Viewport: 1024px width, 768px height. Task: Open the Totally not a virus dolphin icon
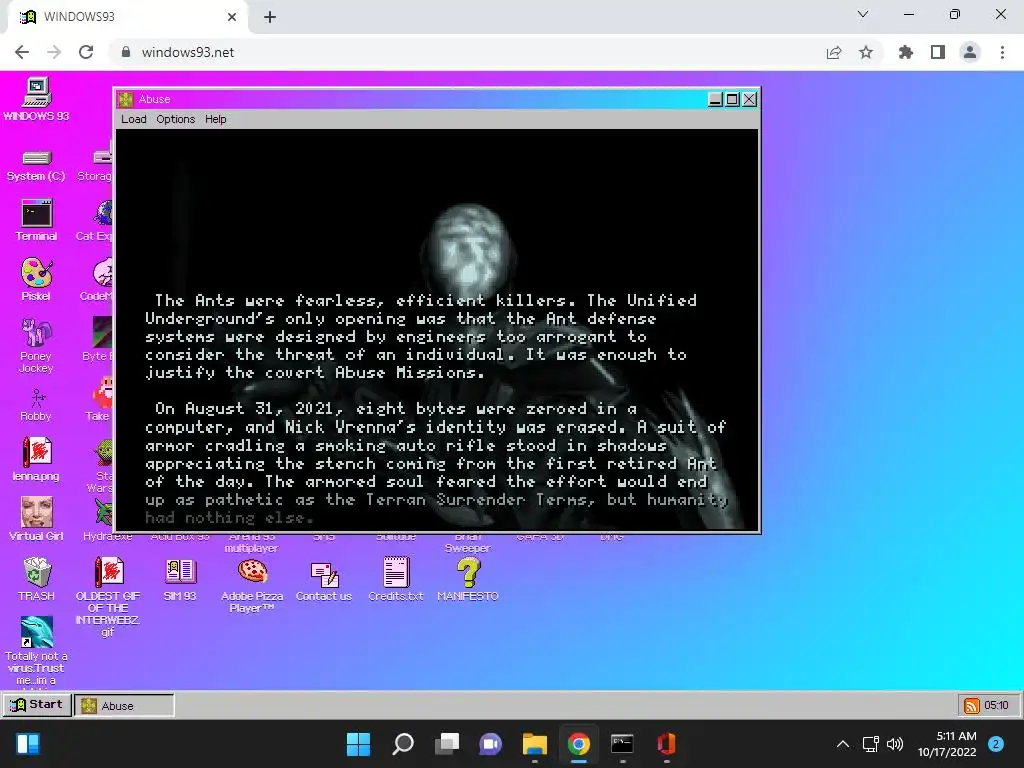pyautogui.click(x=37, y=650)
